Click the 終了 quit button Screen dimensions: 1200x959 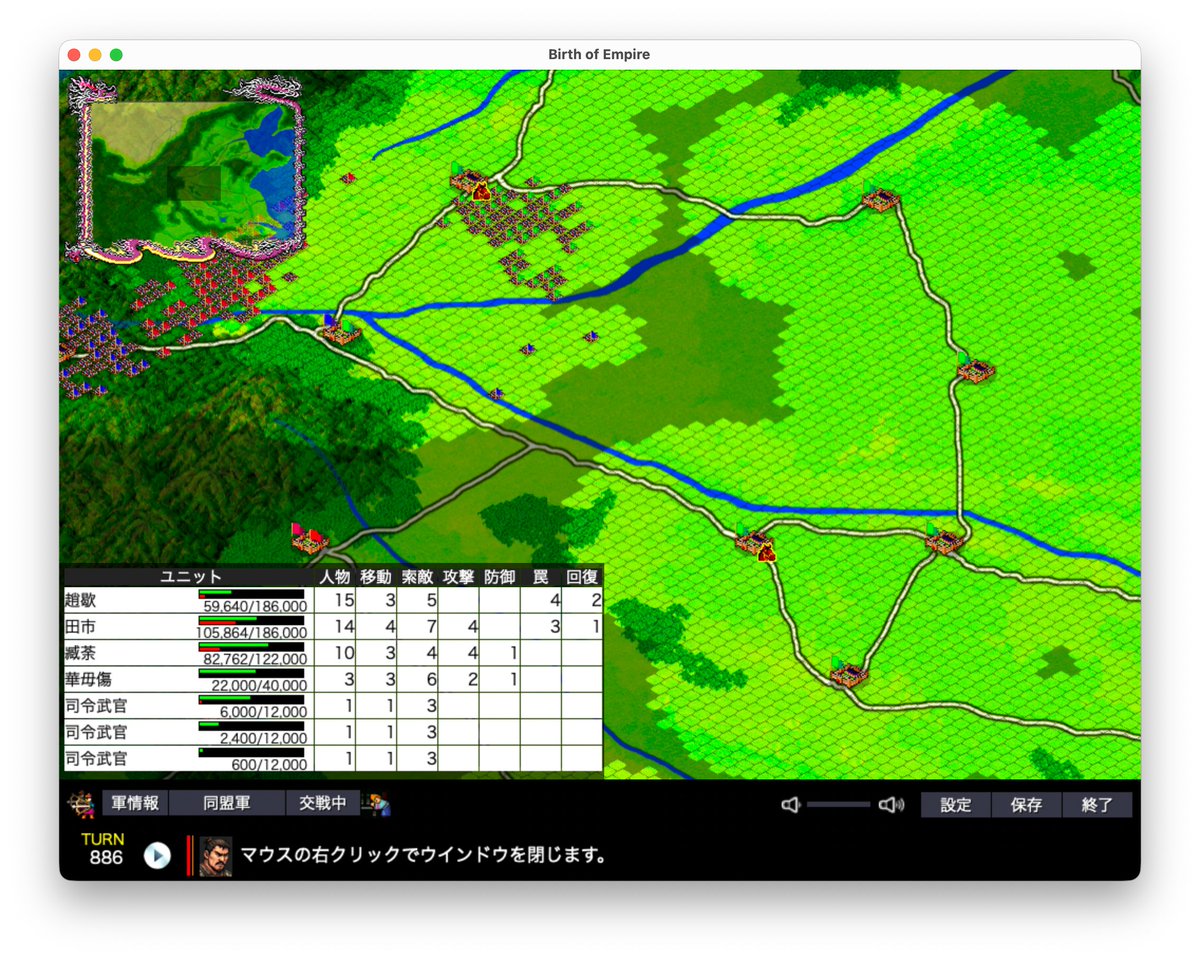1097,804
